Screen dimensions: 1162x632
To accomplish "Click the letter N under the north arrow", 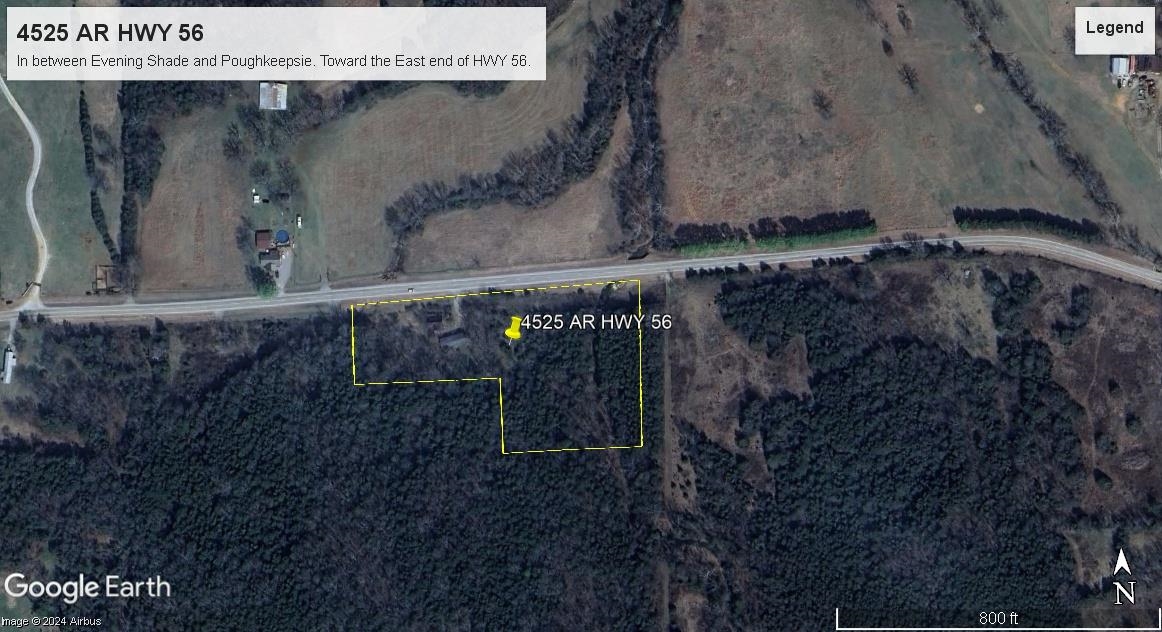I will click(1124, 593).
